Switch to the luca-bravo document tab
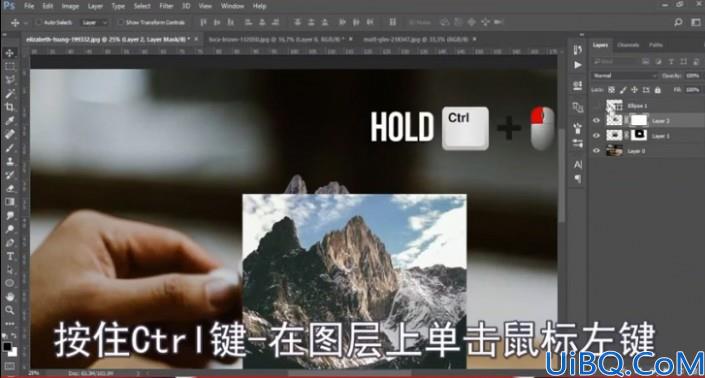Viewport: 705px width, 378px height. tap(277, 39)
